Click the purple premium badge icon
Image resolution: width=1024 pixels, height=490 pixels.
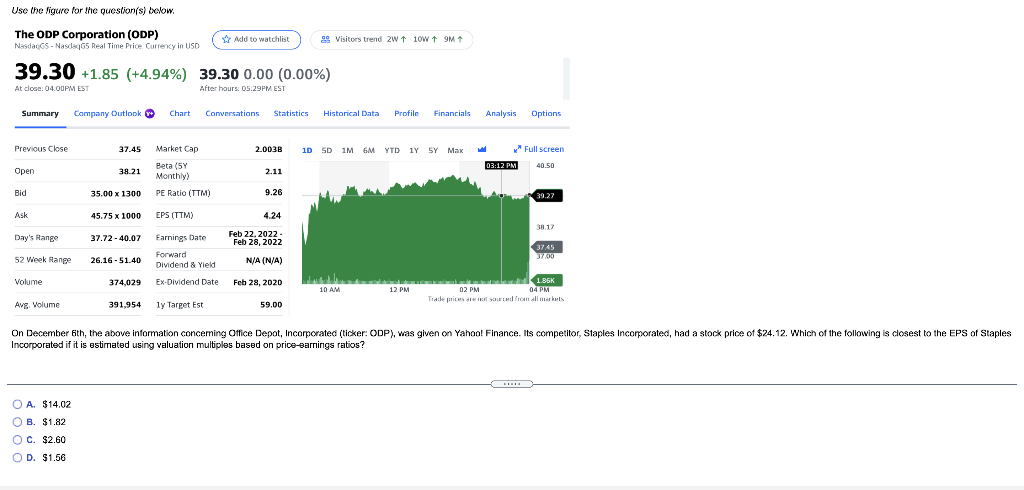click(x=149, y=114)
